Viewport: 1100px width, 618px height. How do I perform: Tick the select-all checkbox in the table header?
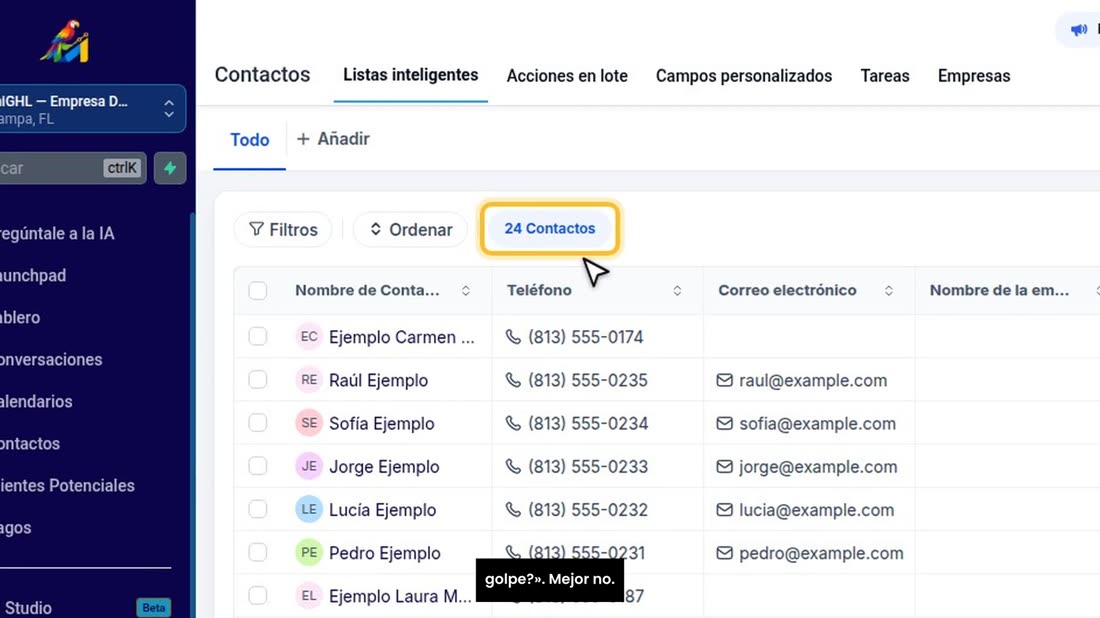pos(257,290)
